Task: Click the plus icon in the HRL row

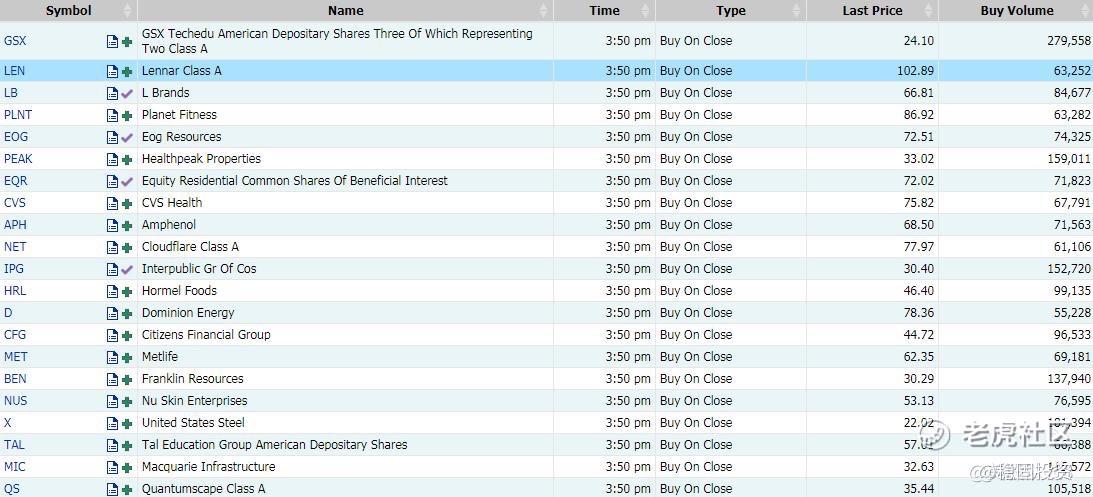Action: pyautogui.click(x=127, y=291)
